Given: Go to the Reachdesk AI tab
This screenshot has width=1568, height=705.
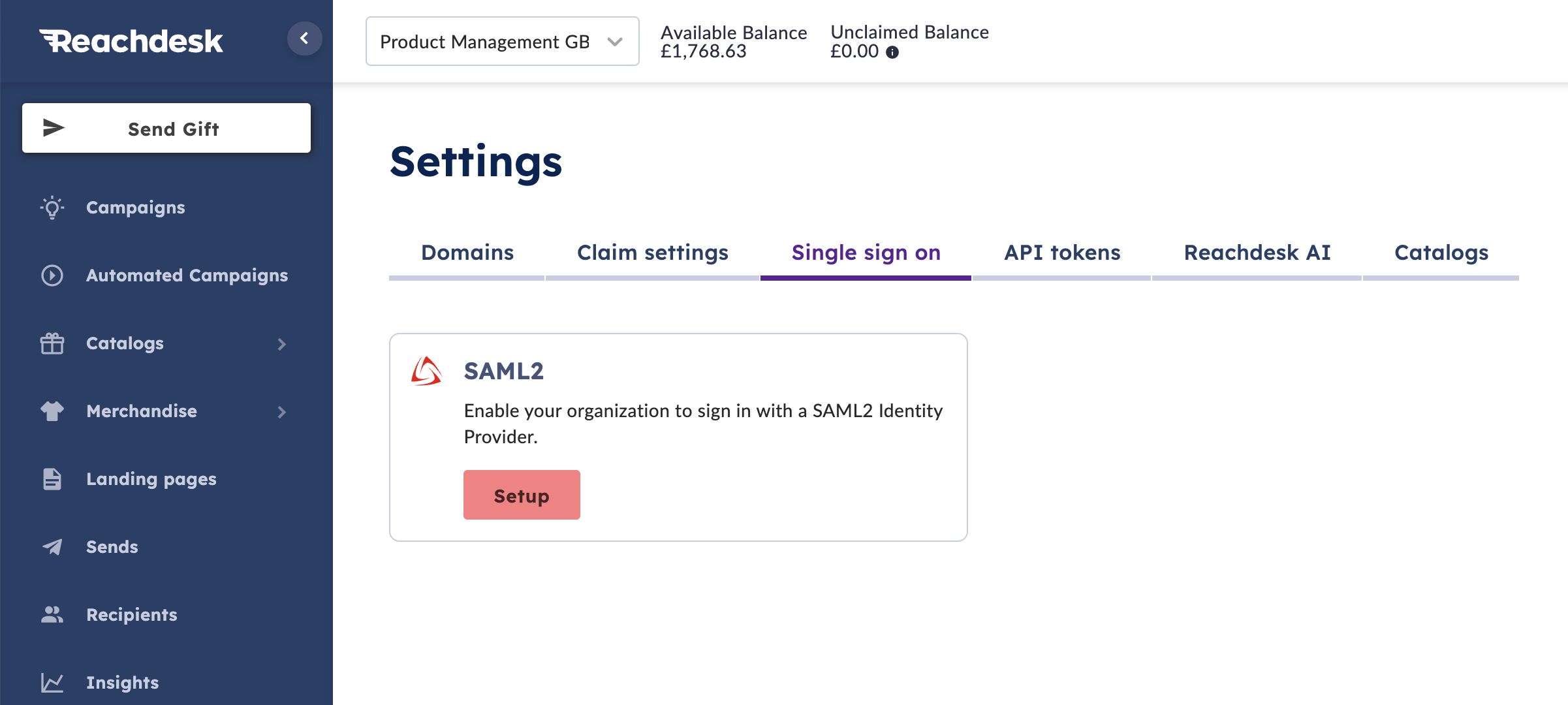Looking at the screenshot, I should tap(1257, 253).
